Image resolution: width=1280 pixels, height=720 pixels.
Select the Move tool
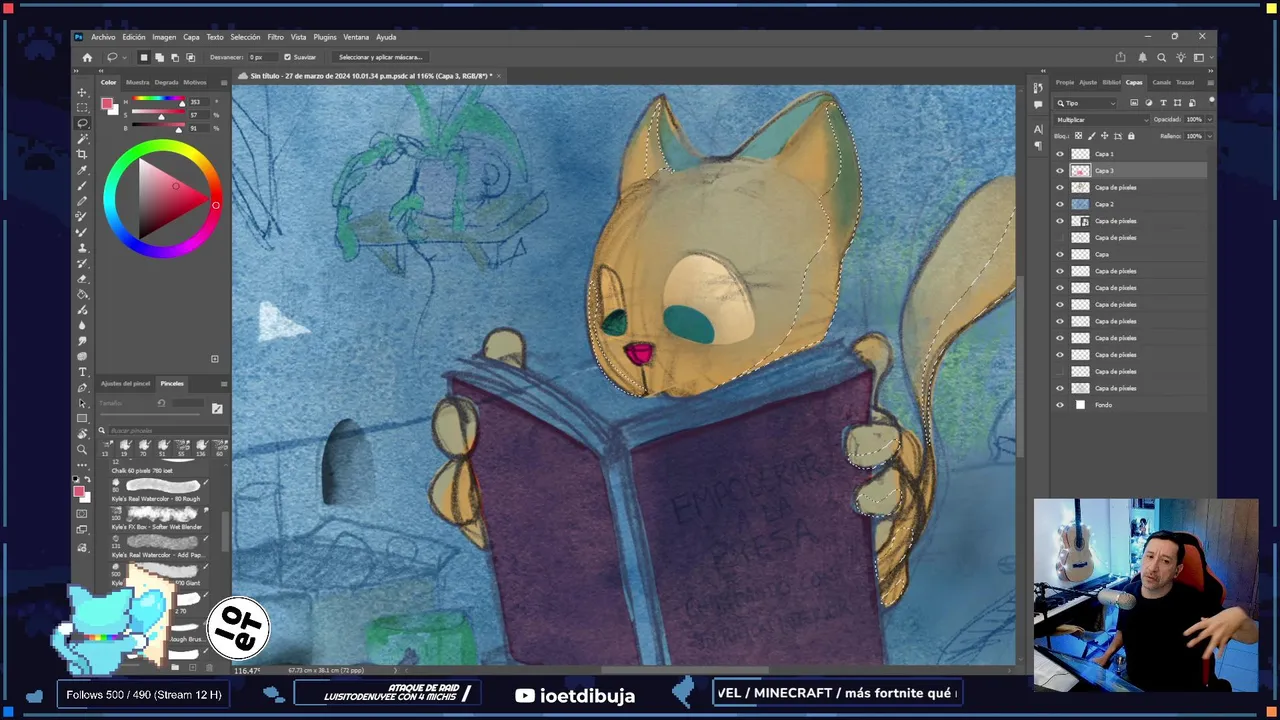pyautogui.click(x=82, y=92)
